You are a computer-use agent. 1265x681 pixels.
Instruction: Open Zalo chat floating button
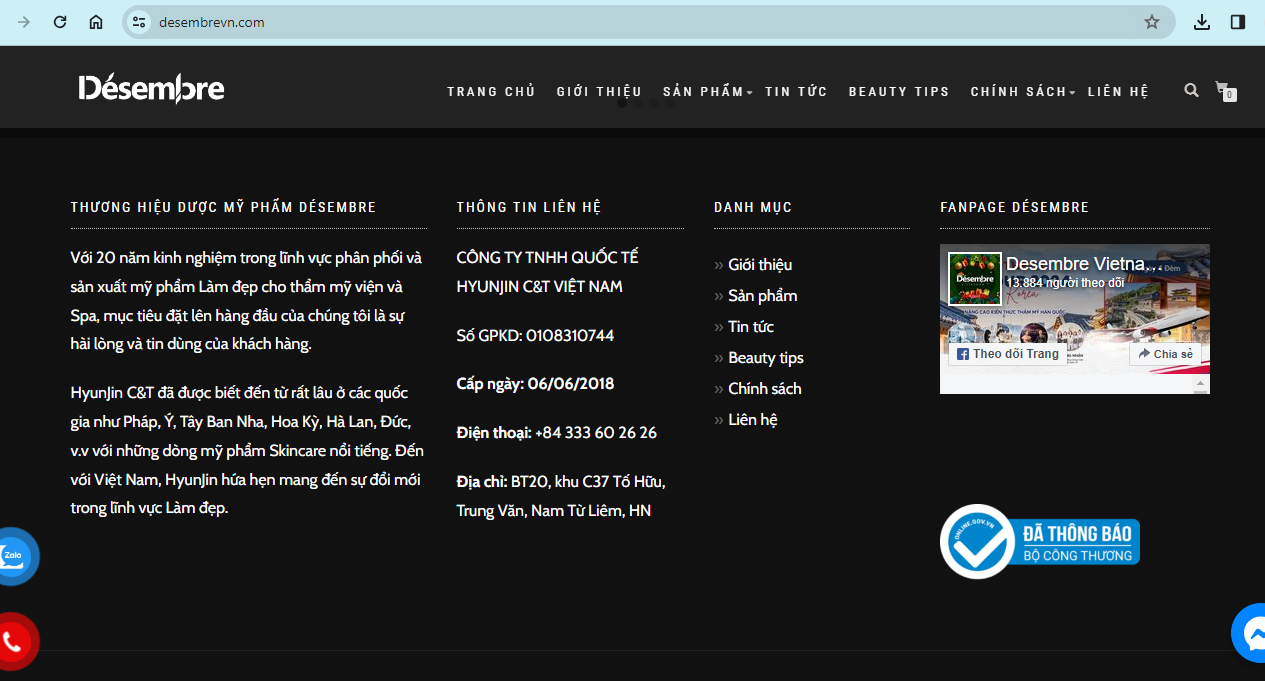tap(14, 556)
